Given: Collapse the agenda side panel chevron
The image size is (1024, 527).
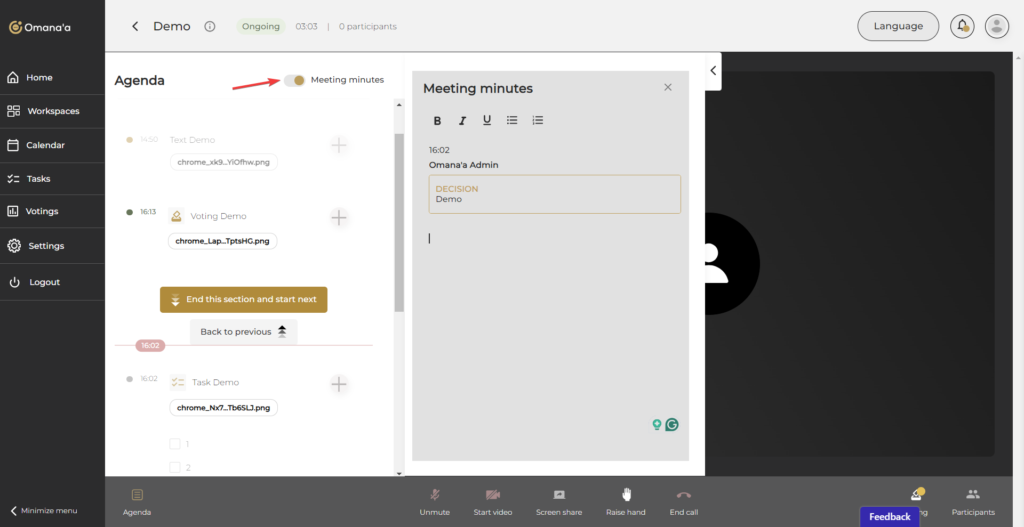Looking at the screenshot, I should [712, 70].
